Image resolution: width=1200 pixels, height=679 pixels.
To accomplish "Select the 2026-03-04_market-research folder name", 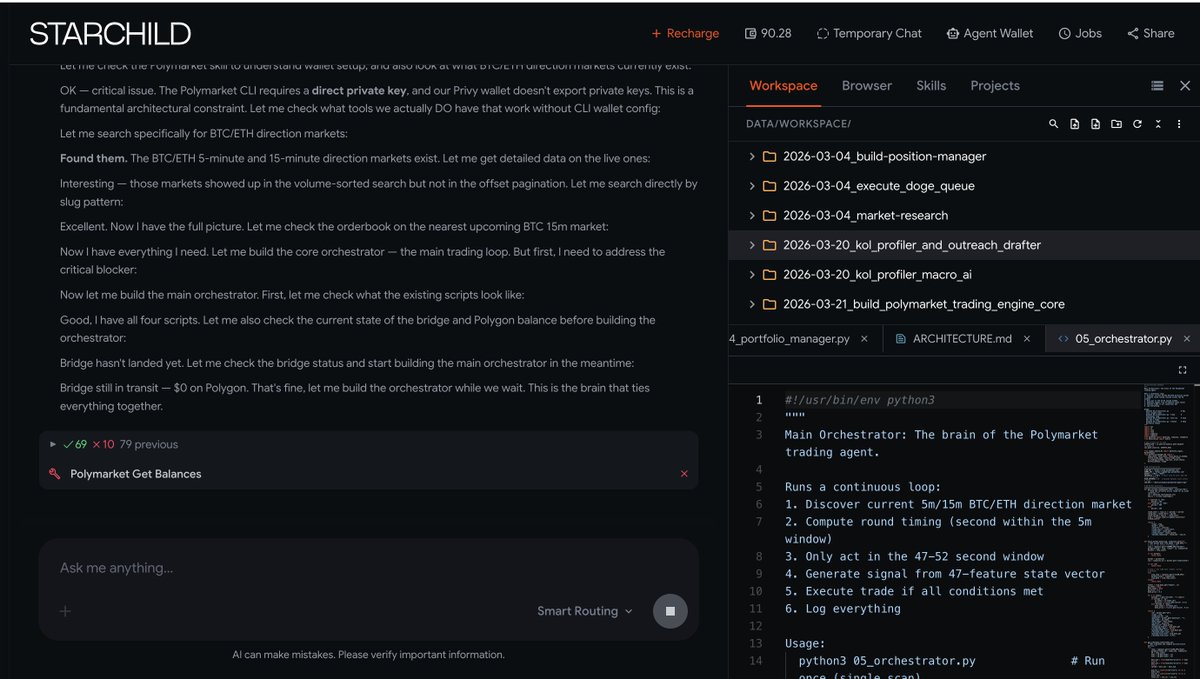I will click(x=865, y=215).
